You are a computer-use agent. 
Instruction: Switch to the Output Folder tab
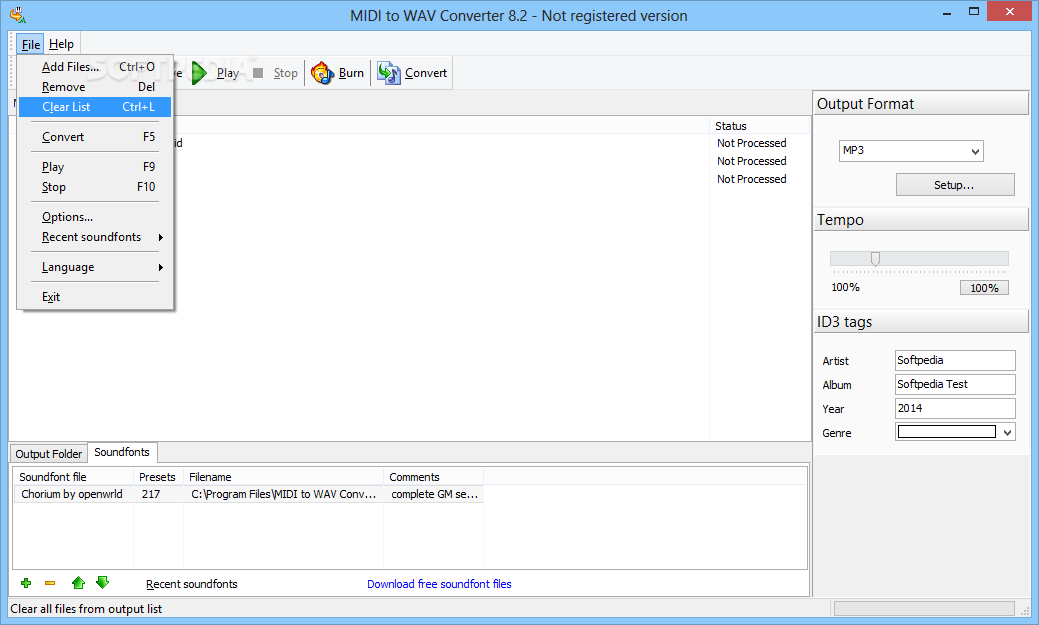(48, 454)
